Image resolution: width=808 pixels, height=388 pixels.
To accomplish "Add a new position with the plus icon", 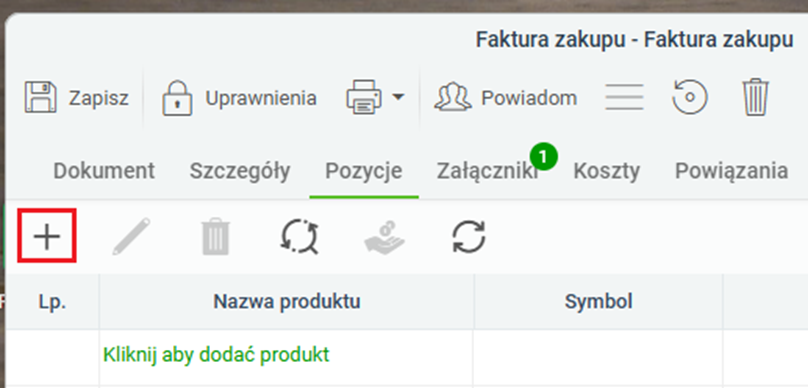I will click(x=47, y=235).
